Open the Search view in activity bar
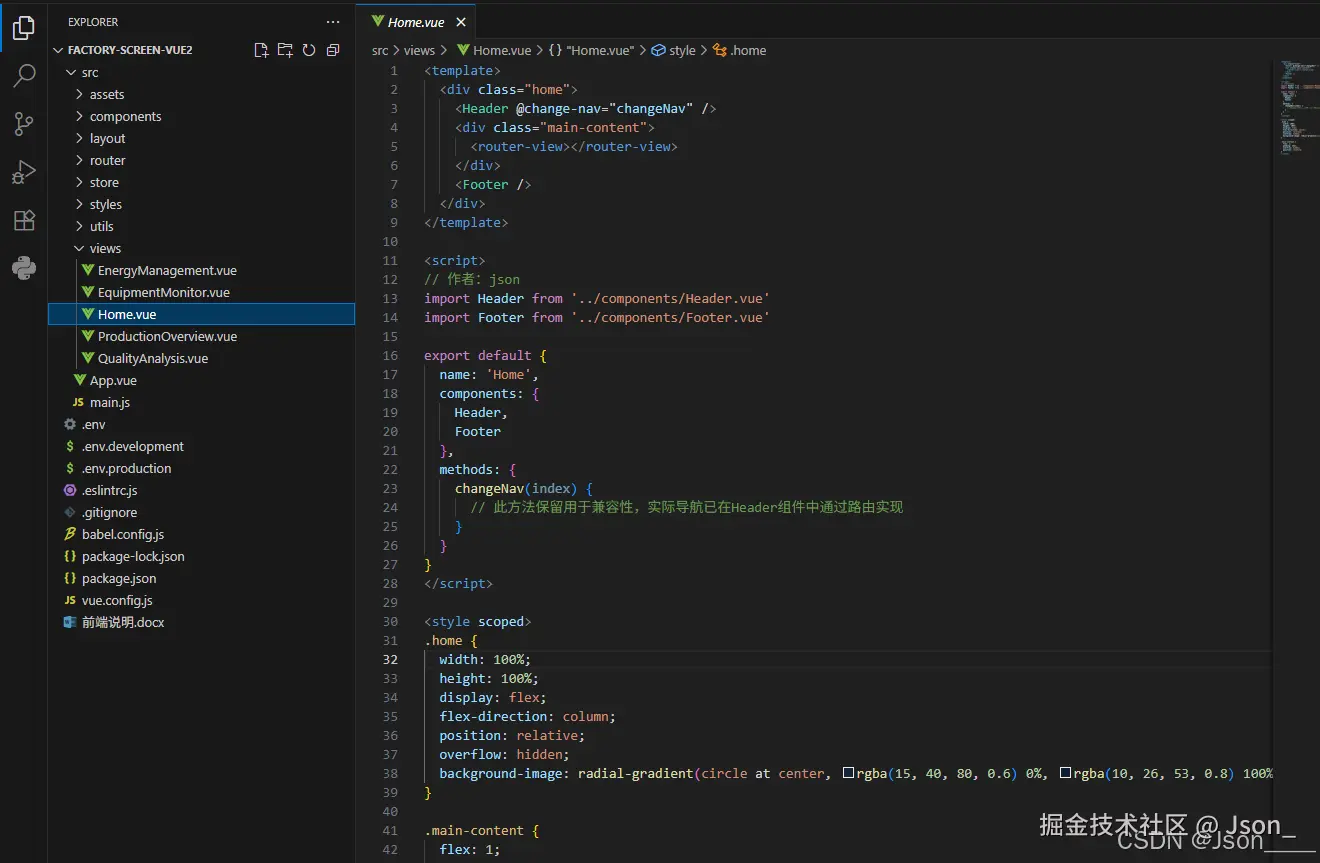 [24, 76]
